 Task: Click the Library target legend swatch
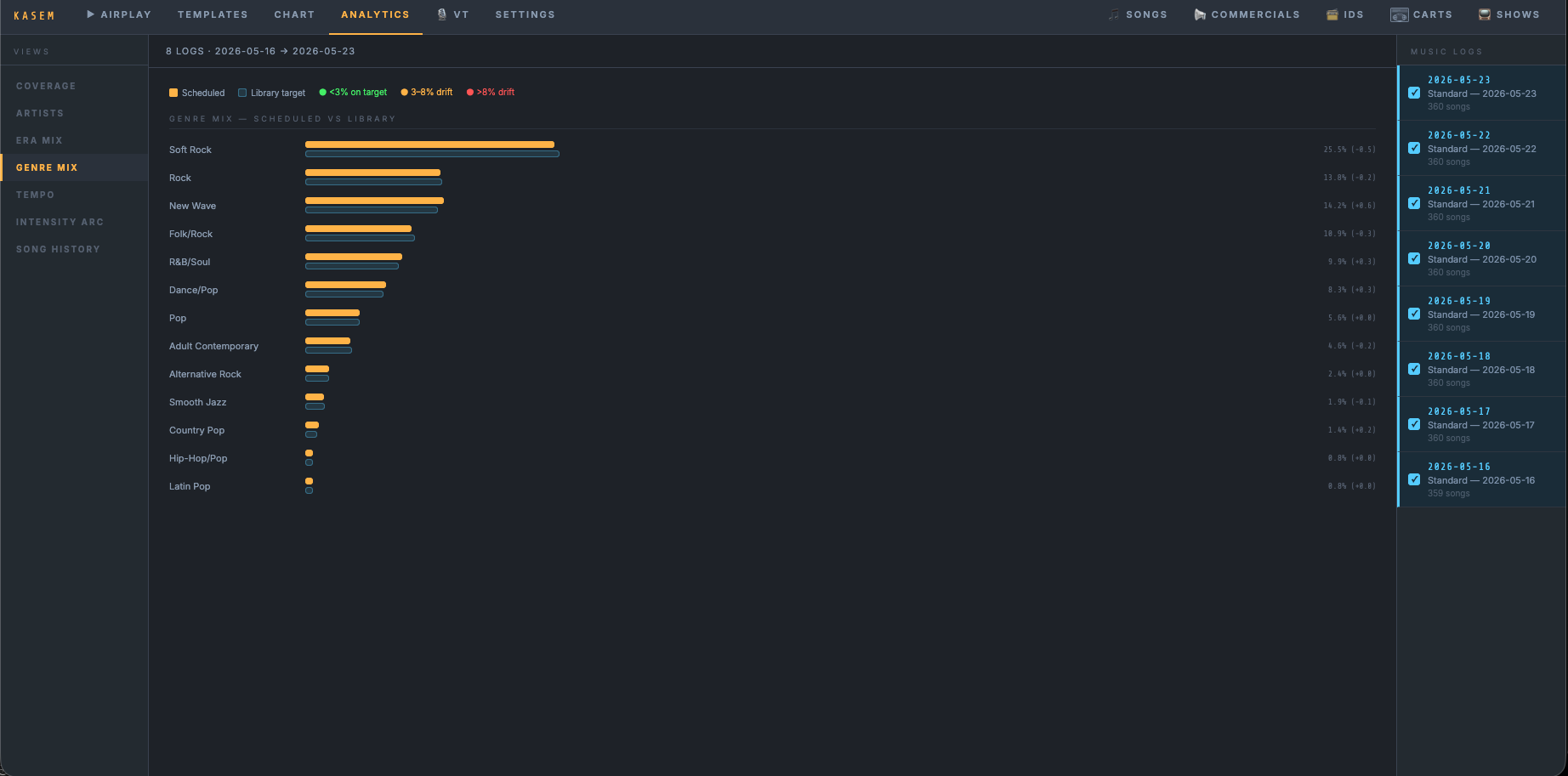[x=242, y=93]
